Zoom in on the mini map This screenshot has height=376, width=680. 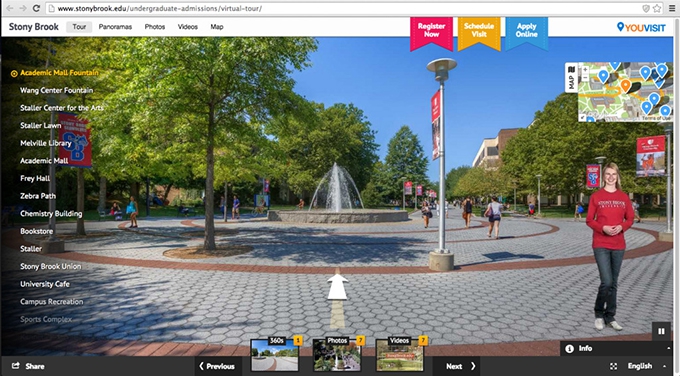(585, 69)
